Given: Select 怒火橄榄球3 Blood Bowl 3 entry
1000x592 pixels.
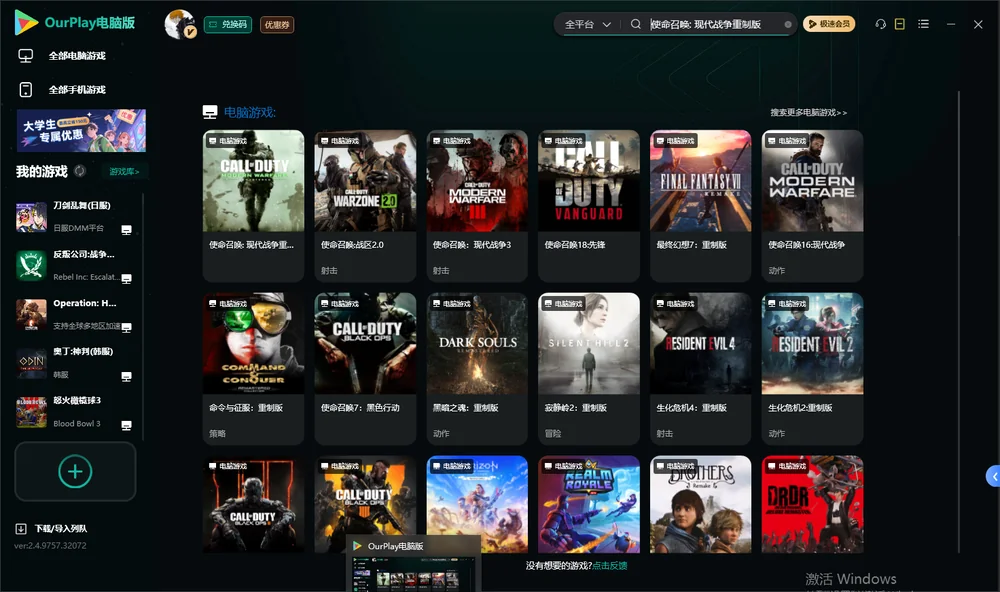Looking at the screenshot, I should pos(75,412).
